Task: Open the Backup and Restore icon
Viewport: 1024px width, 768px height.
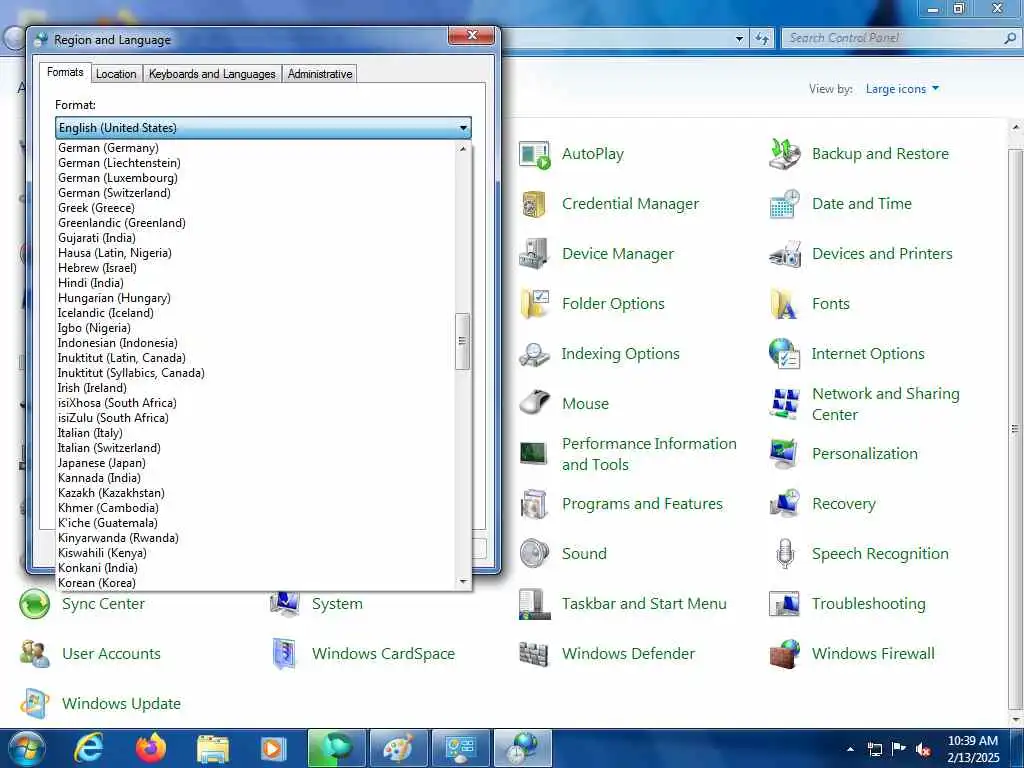Action: click(x=784, y=154)
